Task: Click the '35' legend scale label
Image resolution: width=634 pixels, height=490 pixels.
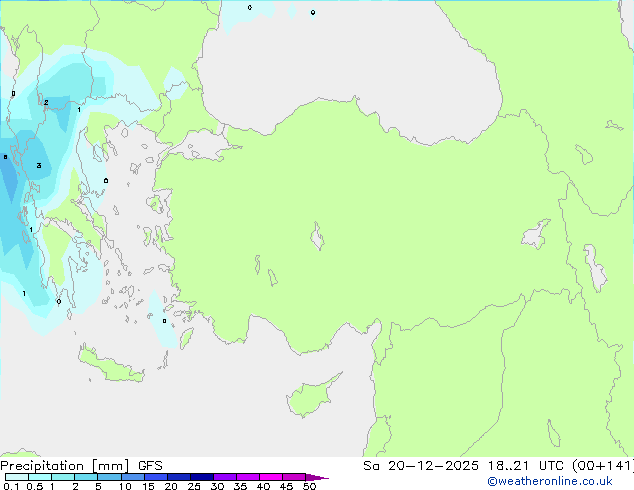Action: coord(240,486)
